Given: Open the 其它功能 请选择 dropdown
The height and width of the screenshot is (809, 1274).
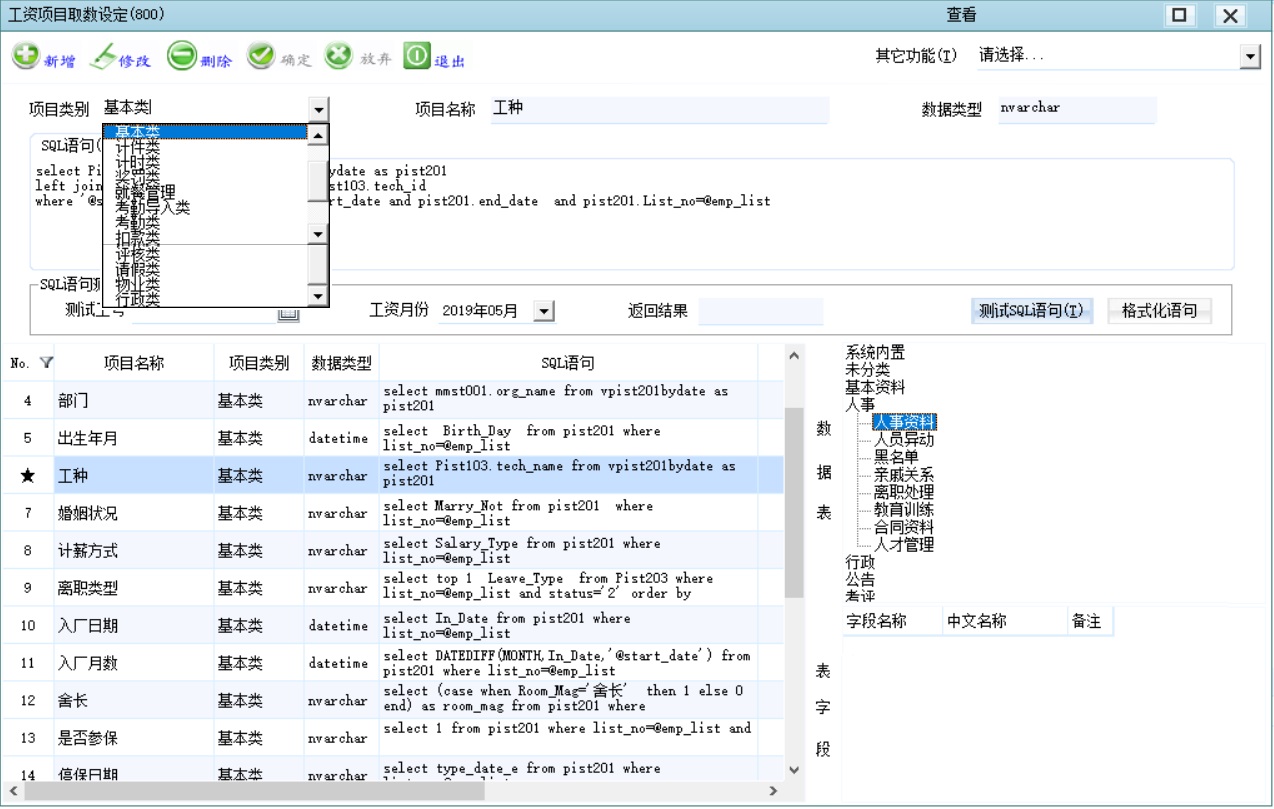Looking at the screenshot, I should tap(1250, 57).
